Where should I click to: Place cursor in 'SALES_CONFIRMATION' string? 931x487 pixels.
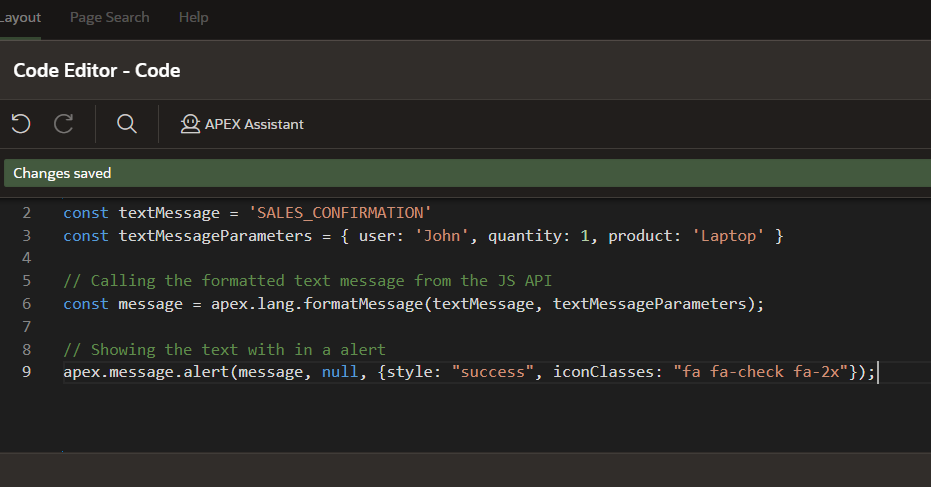(340, 212)
